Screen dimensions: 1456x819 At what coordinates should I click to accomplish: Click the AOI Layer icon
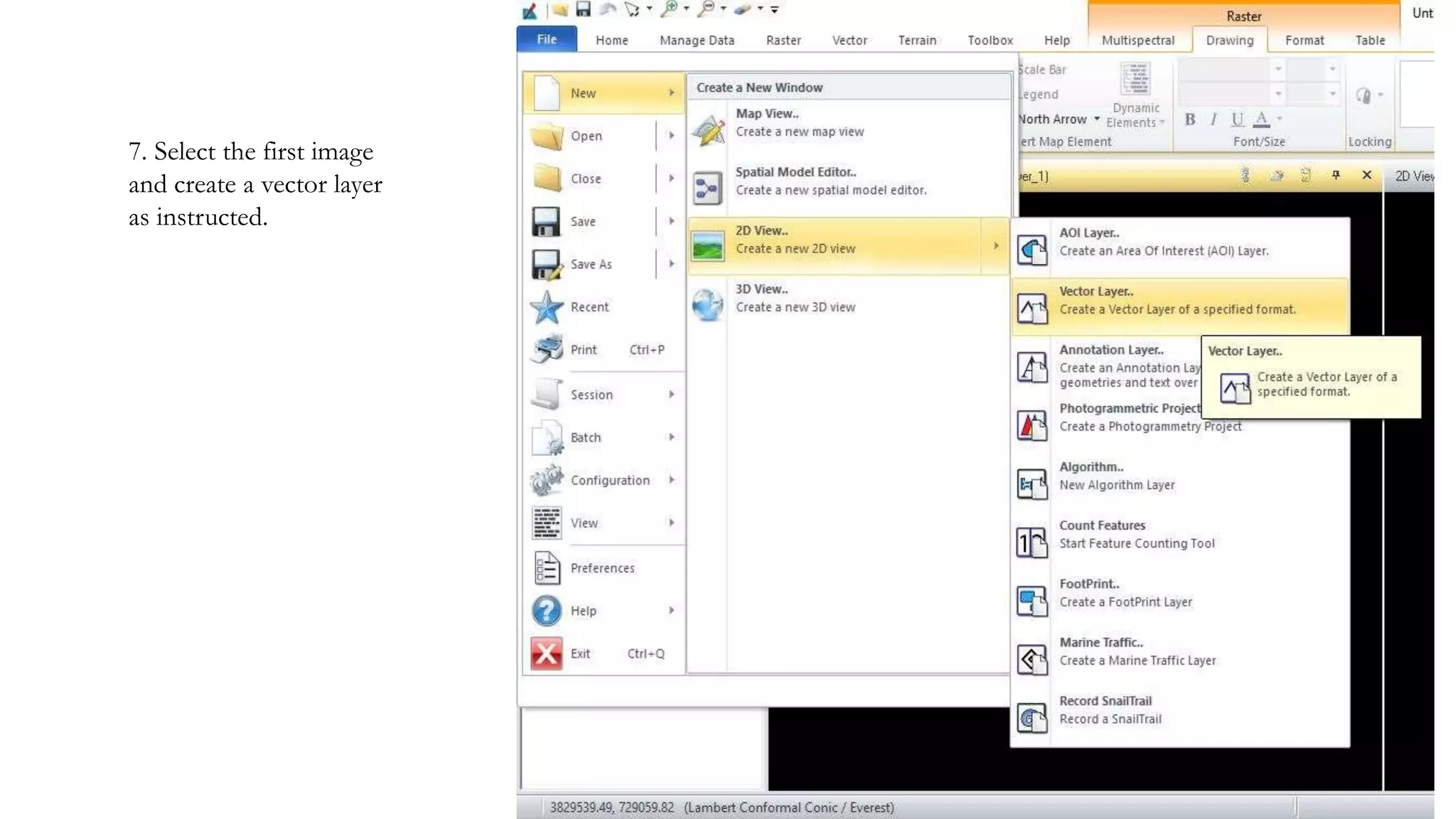pyautogui.click(x=1032, y=250)
